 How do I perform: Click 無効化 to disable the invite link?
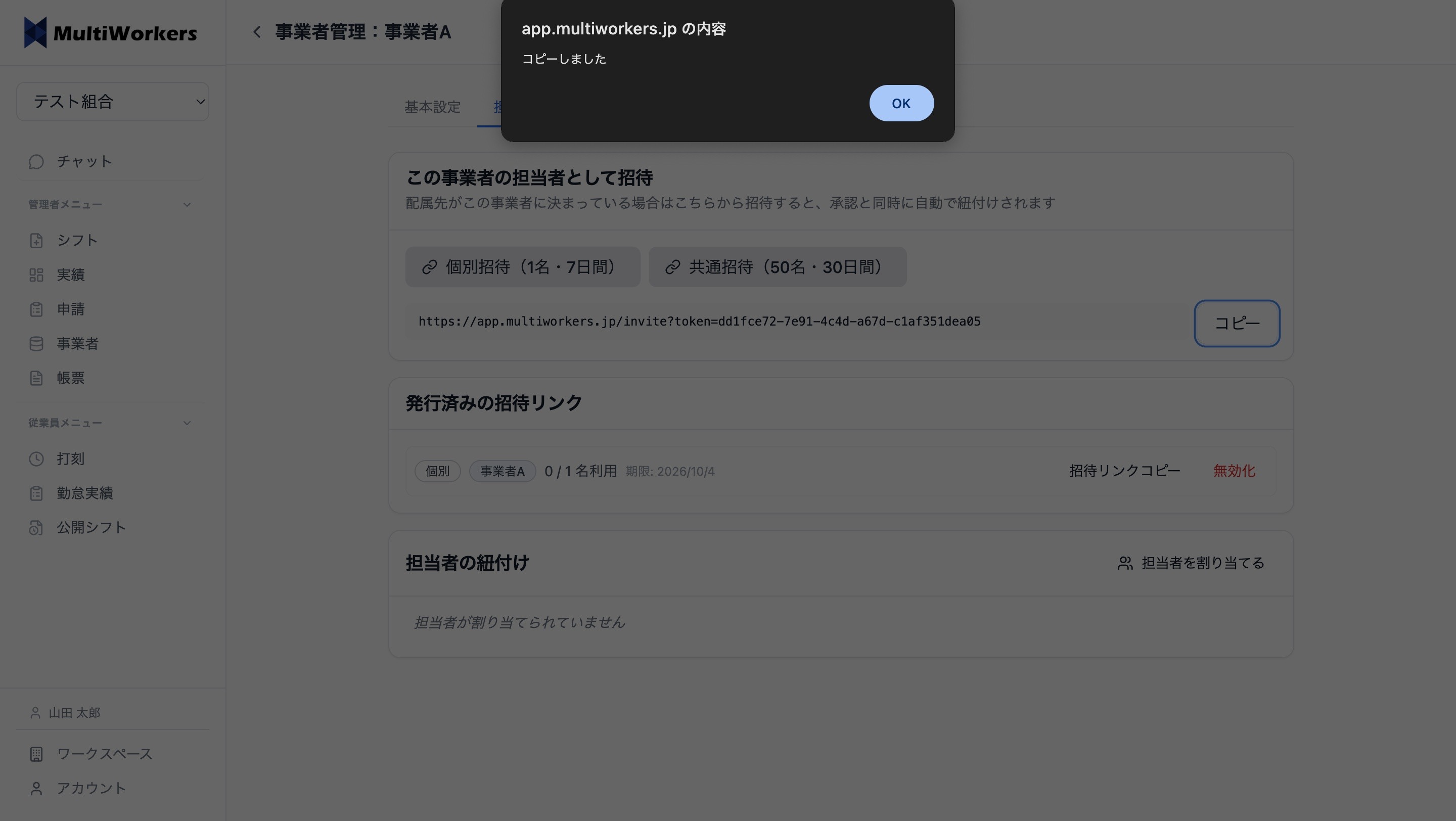point(1234,471)
